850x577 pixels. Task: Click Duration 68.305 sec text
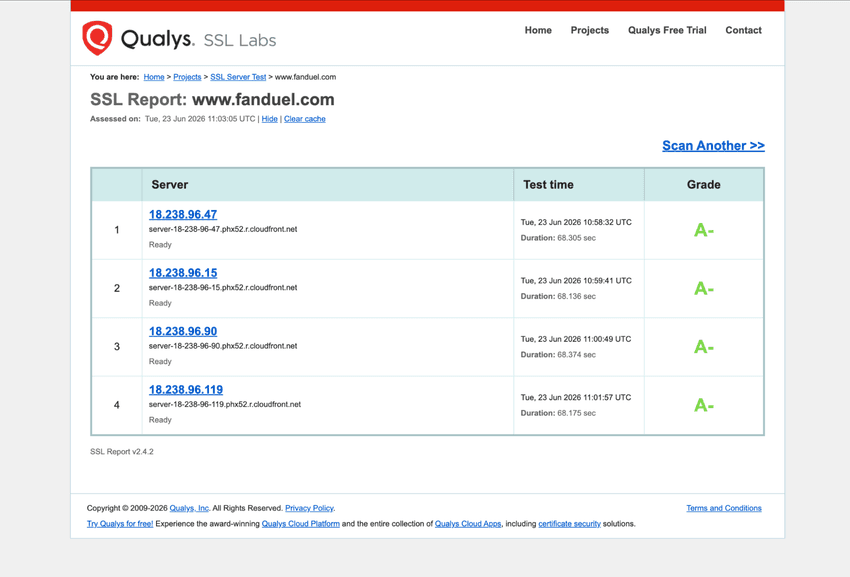coord(558,238)
